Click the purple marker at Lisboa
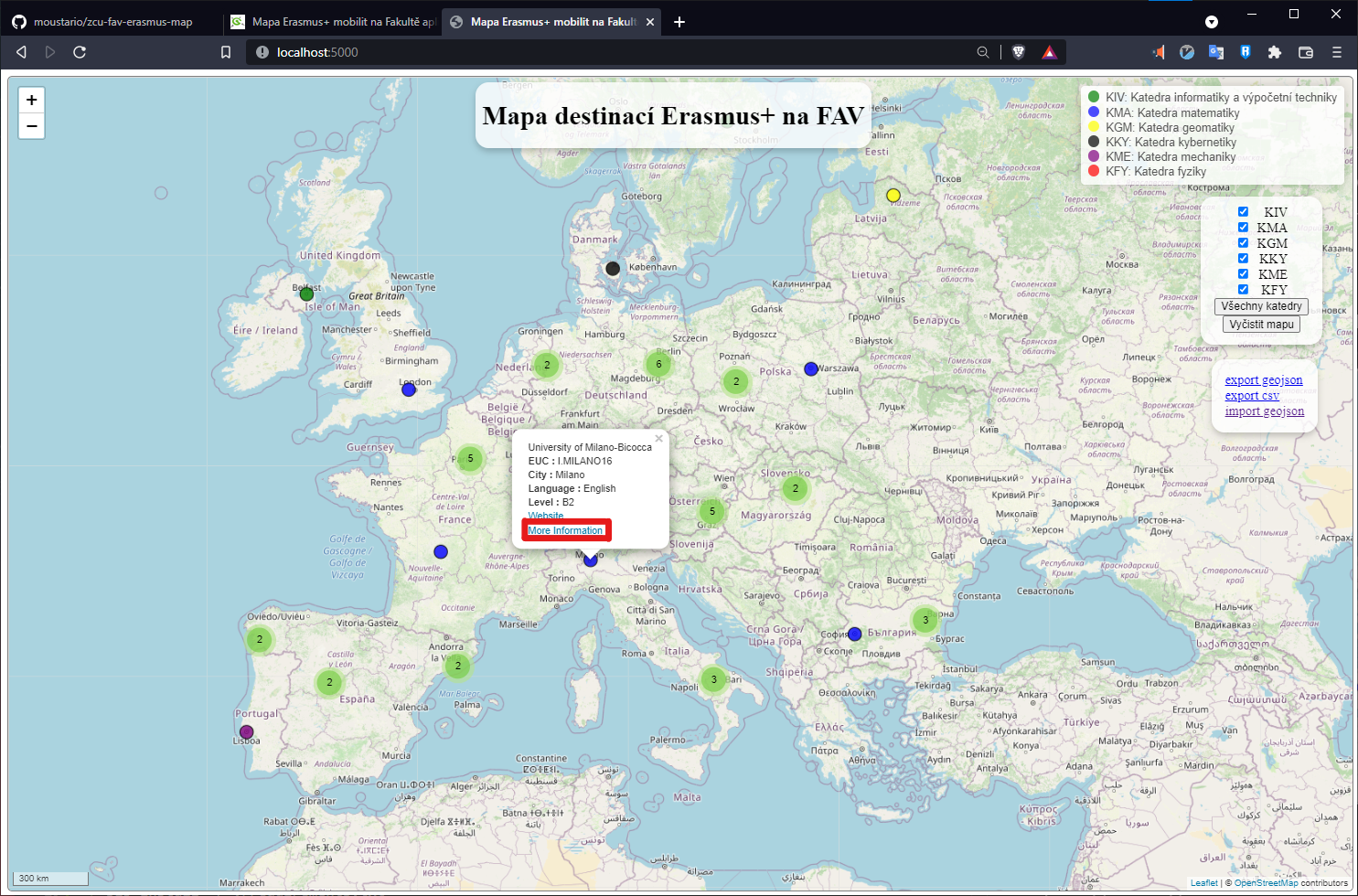The image size is (1358, 896). pyautogui.click(x=246, y=732)
